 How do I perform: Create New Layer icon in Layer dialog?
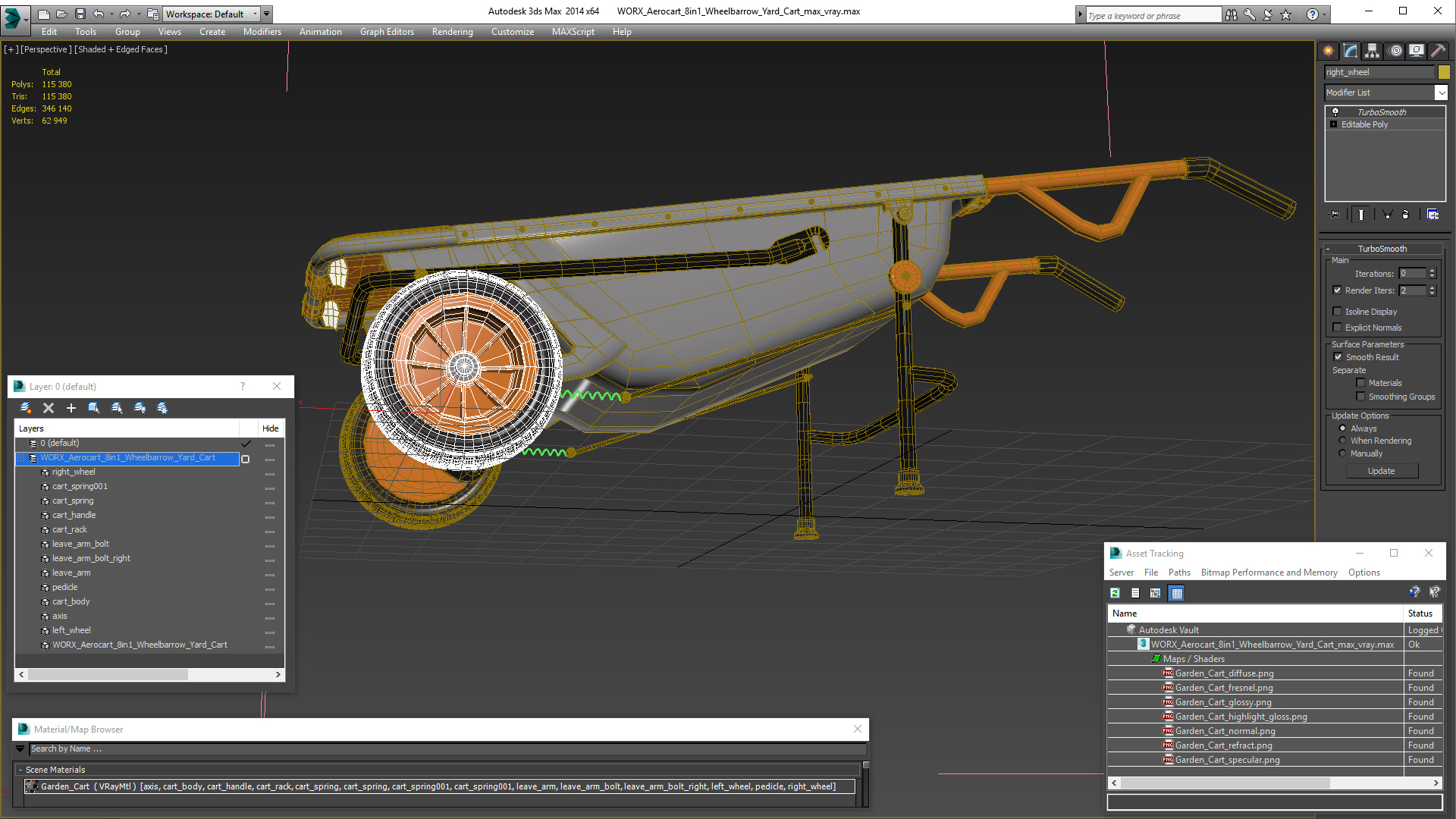coord(26,408)
